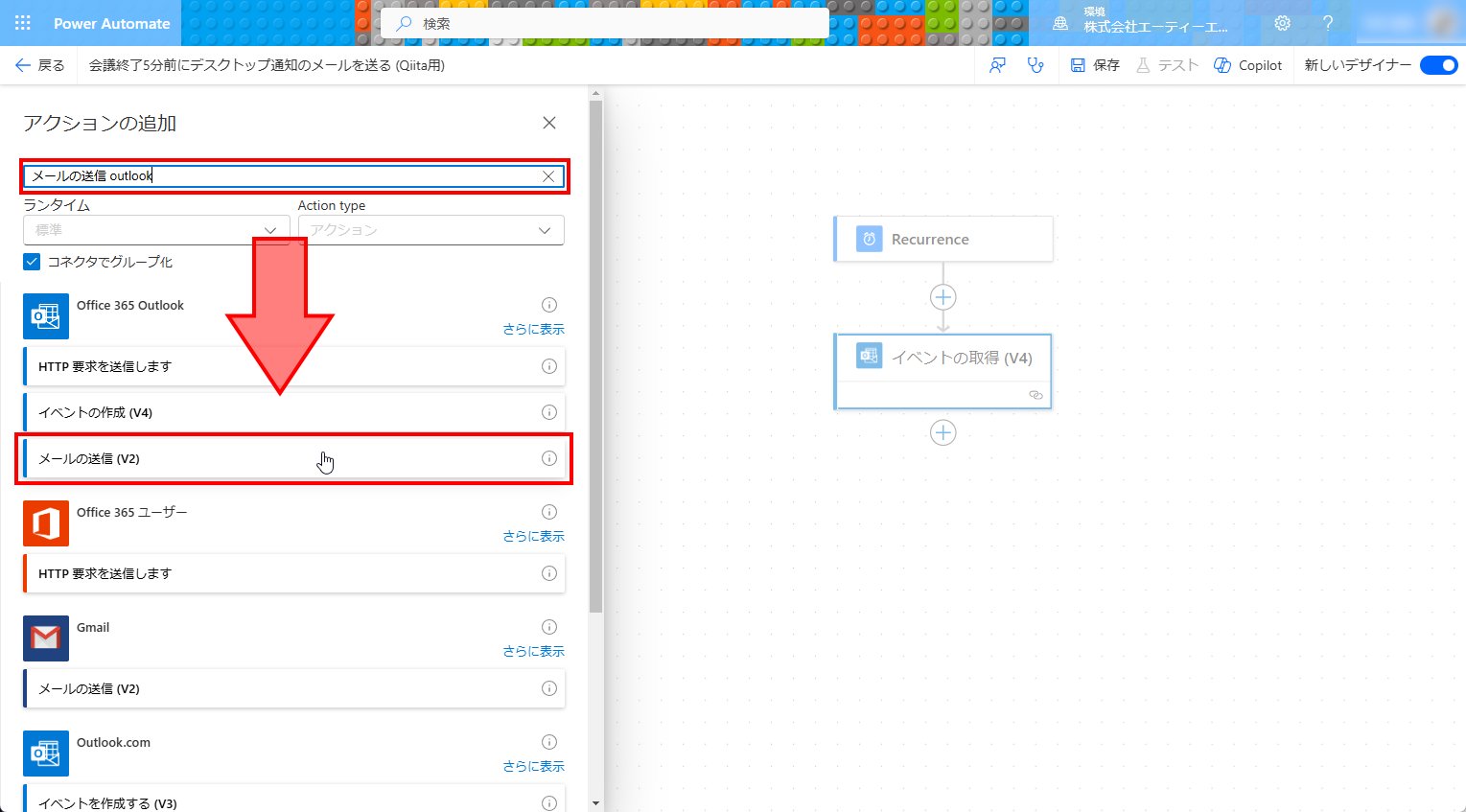This screenshot has width=1466, height=812.
Task: Show info for the Gmail connector
Action: [549, 627]
